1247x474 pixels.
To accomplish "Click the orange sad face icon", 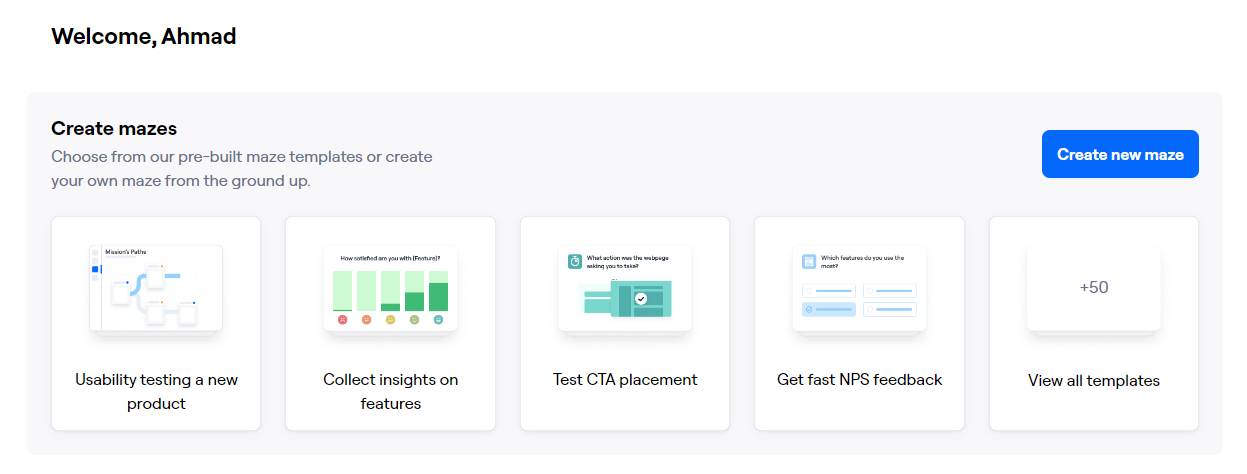I will point(366,320).
